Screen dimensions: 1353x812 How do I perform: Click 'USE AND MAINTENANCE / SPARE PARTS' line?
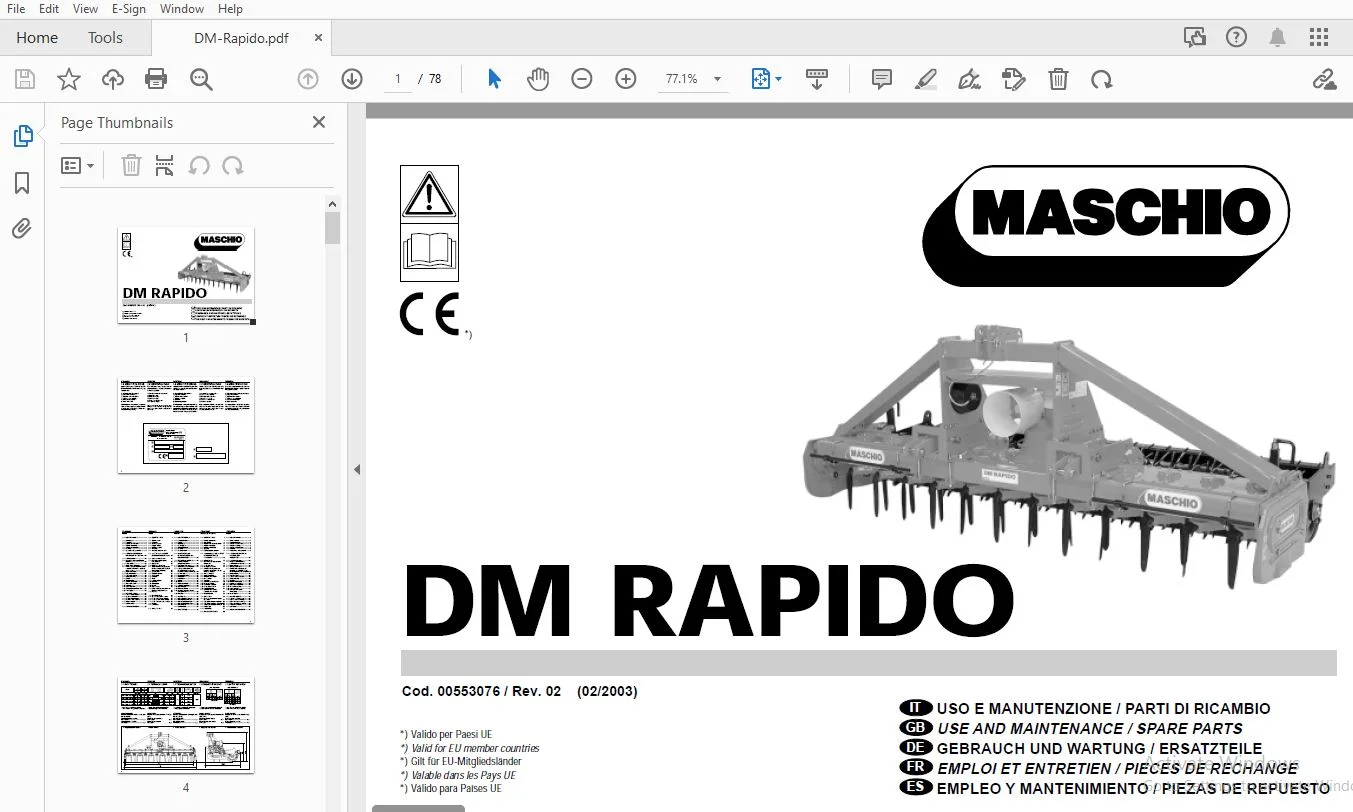[1090, 728]
